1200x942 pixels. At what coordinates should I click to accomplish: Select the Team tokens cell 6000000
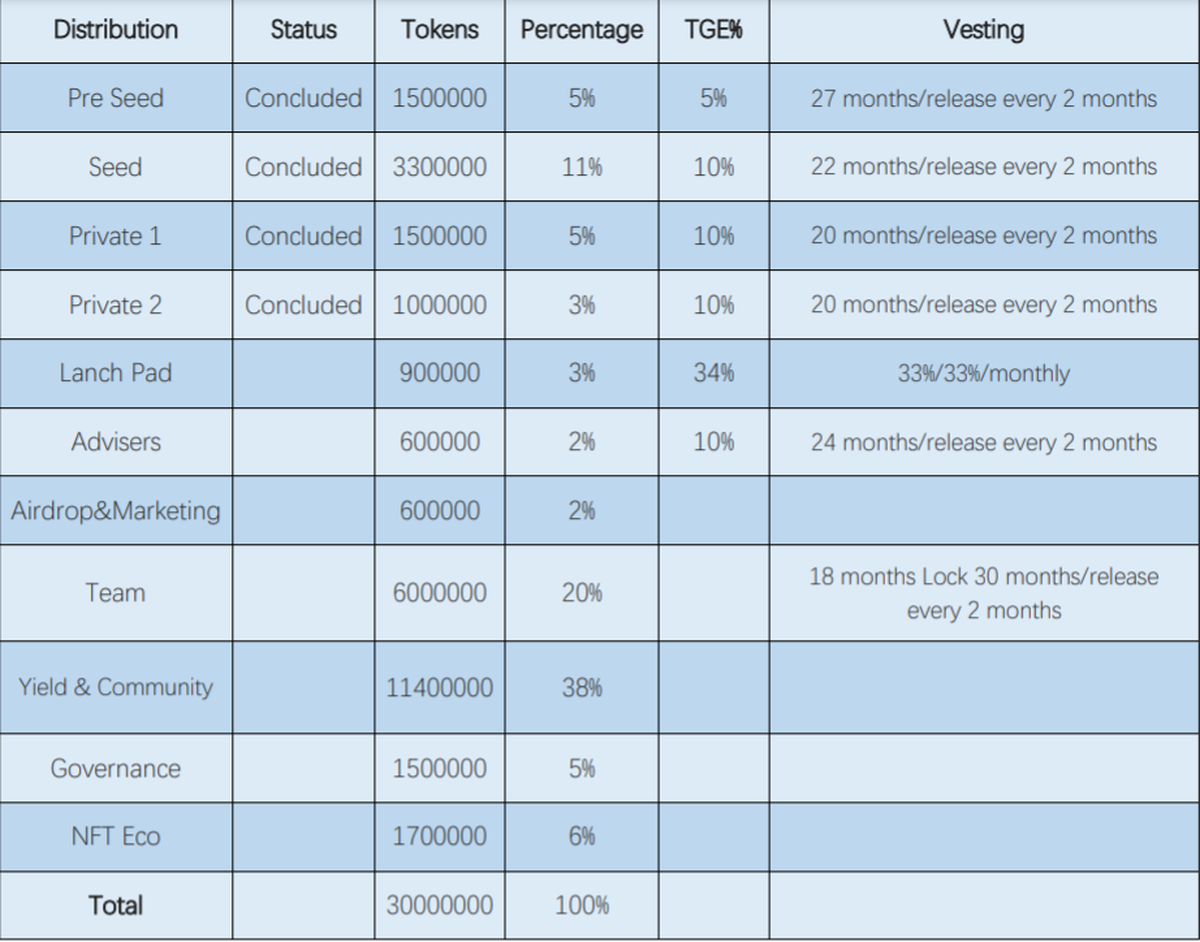click(440, 593)
